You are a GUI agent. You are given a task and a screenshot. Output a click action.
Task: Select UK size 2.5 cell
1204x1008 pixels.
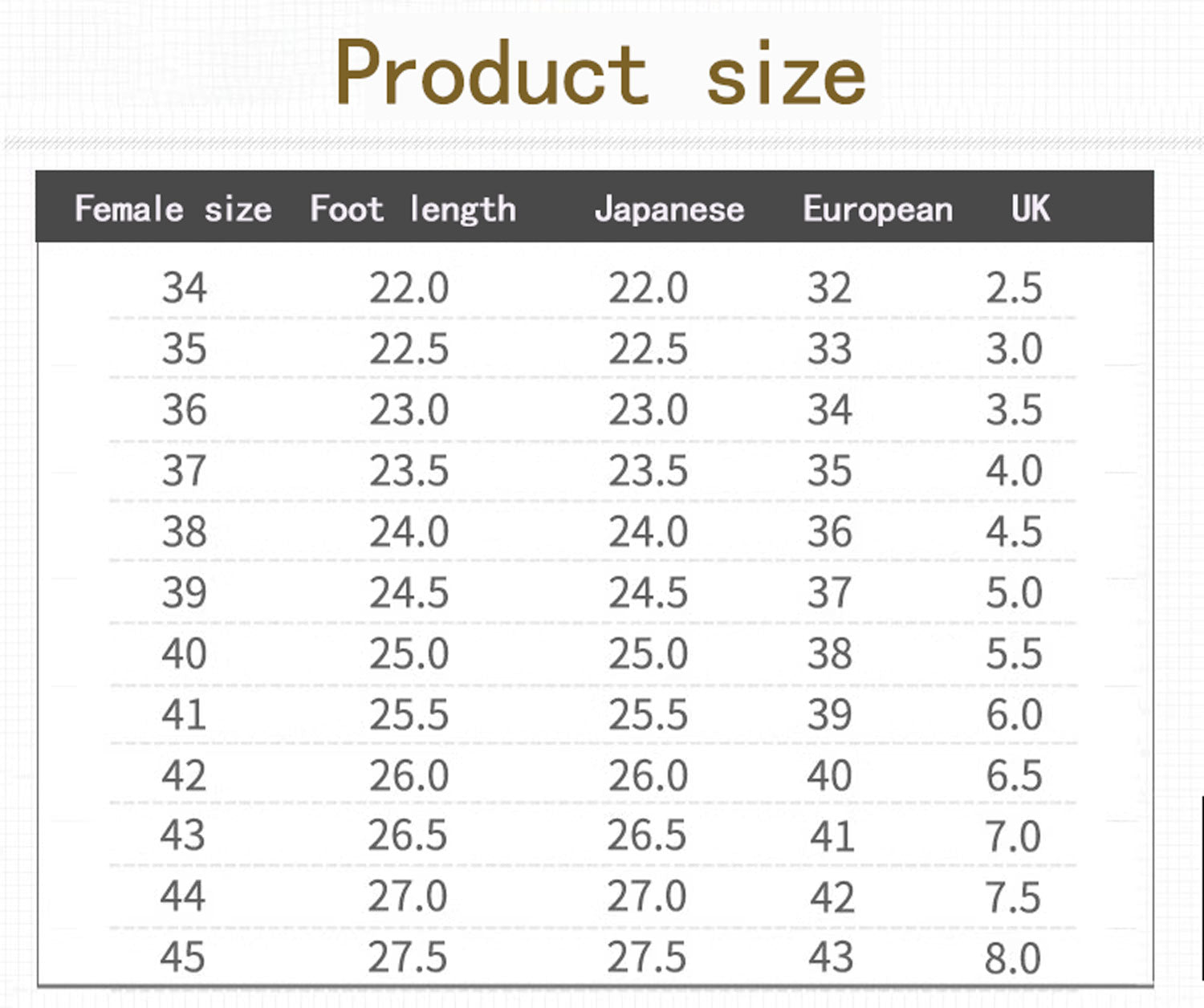(1014, 288)
